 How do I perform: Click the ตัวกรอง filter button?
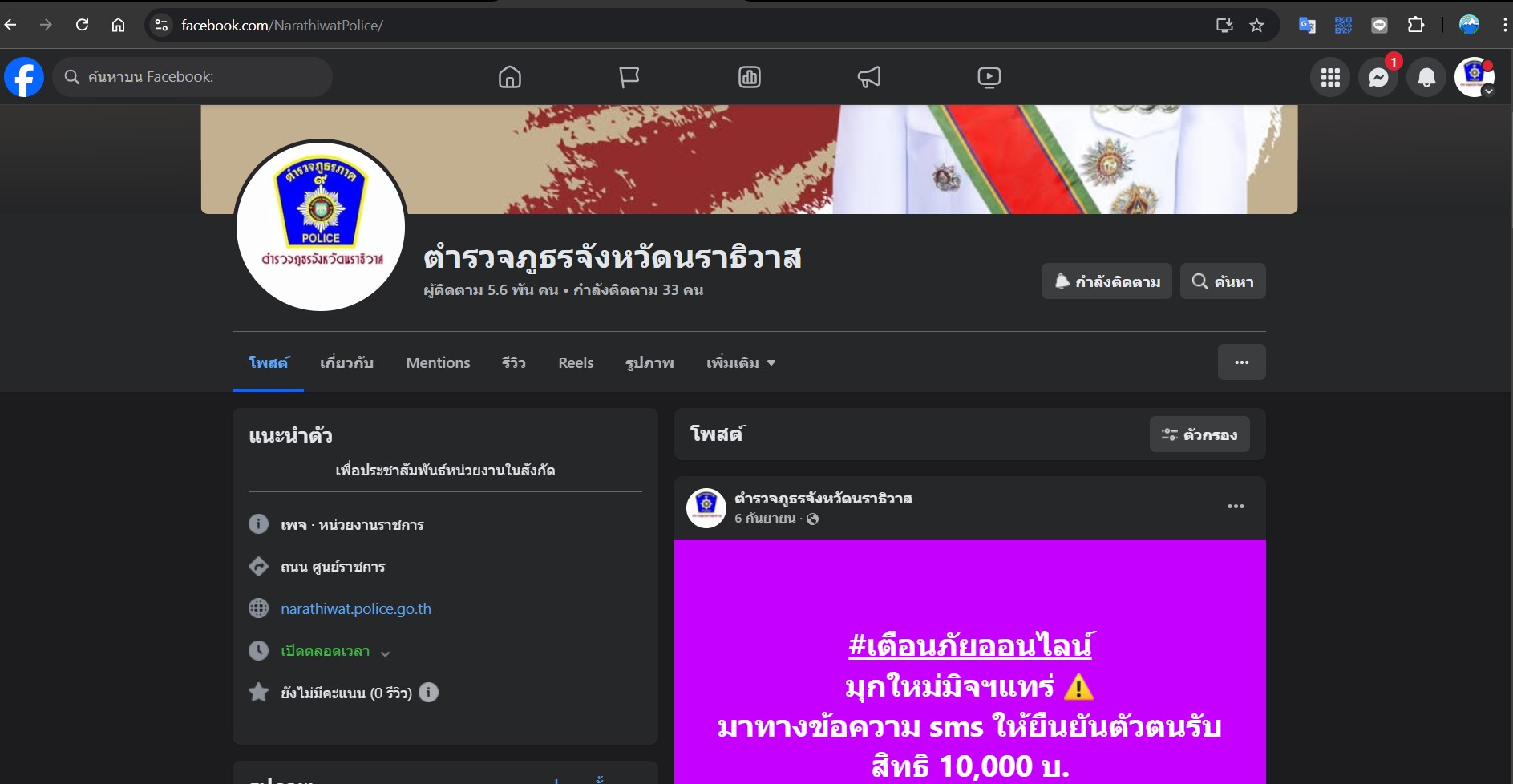(1199, 434)
